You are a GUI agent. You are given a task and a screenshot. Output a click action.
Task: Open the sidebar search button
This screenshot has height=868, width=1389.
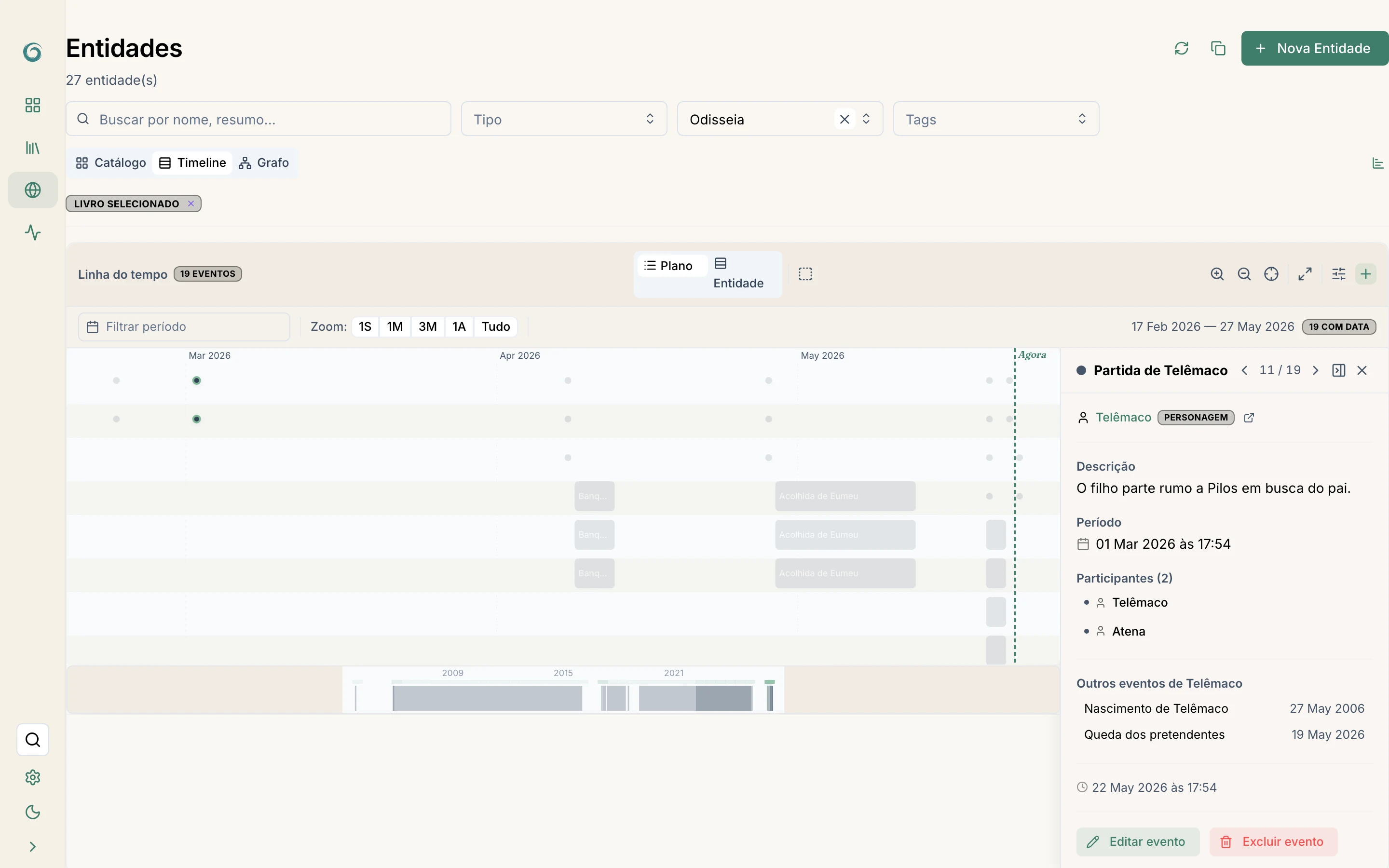coord(33,739)
